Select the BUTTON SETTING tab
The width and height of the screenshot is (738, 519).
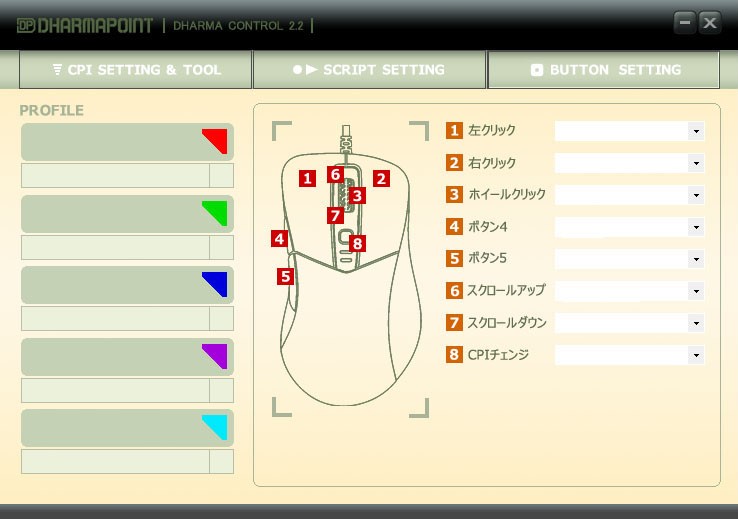603,70
